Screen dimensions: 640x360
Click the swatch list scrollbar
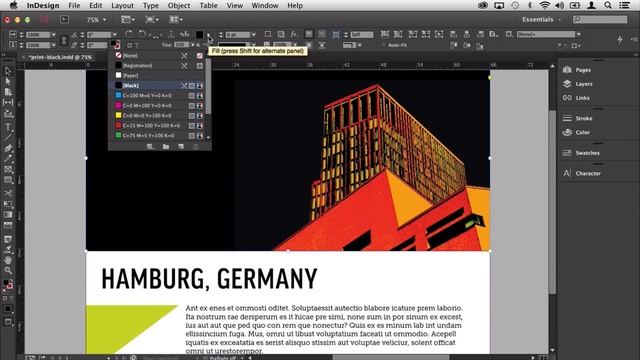click(208, 87)
